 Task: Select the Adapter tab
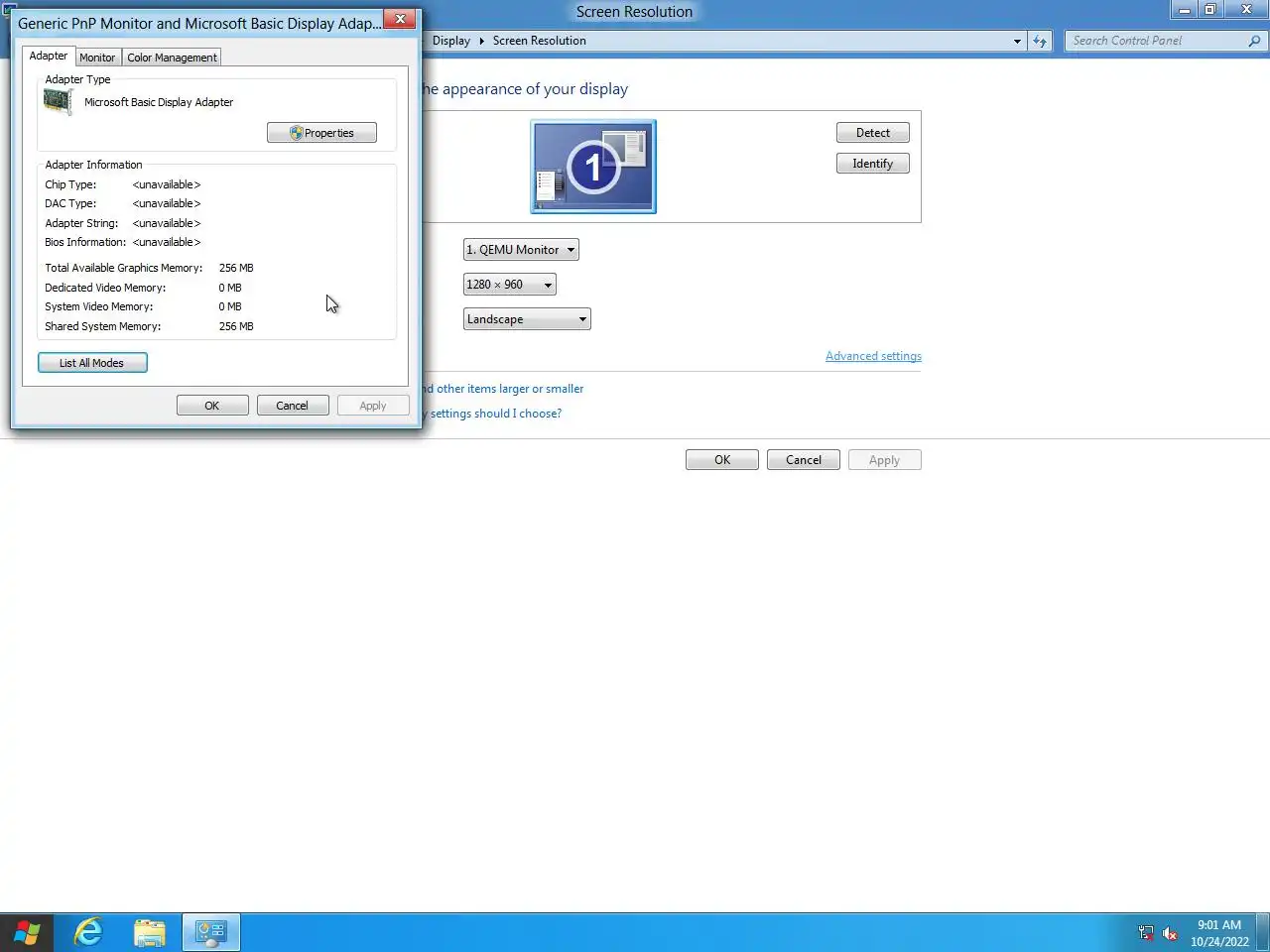(x=49, y=56)
